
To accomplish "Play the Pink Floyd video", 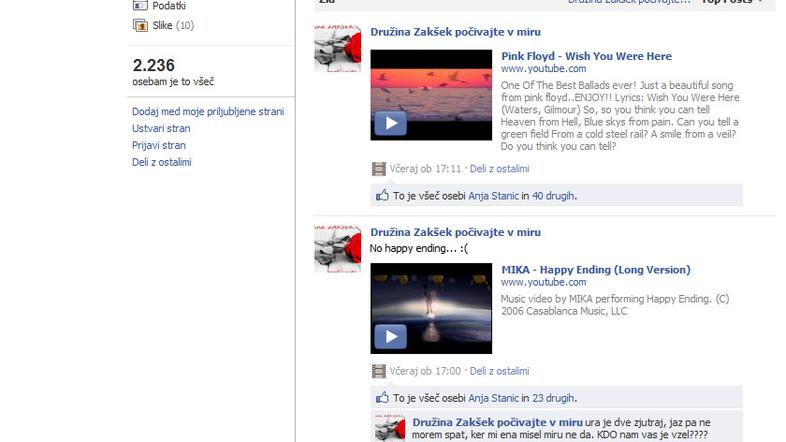I will pos(390,123).
